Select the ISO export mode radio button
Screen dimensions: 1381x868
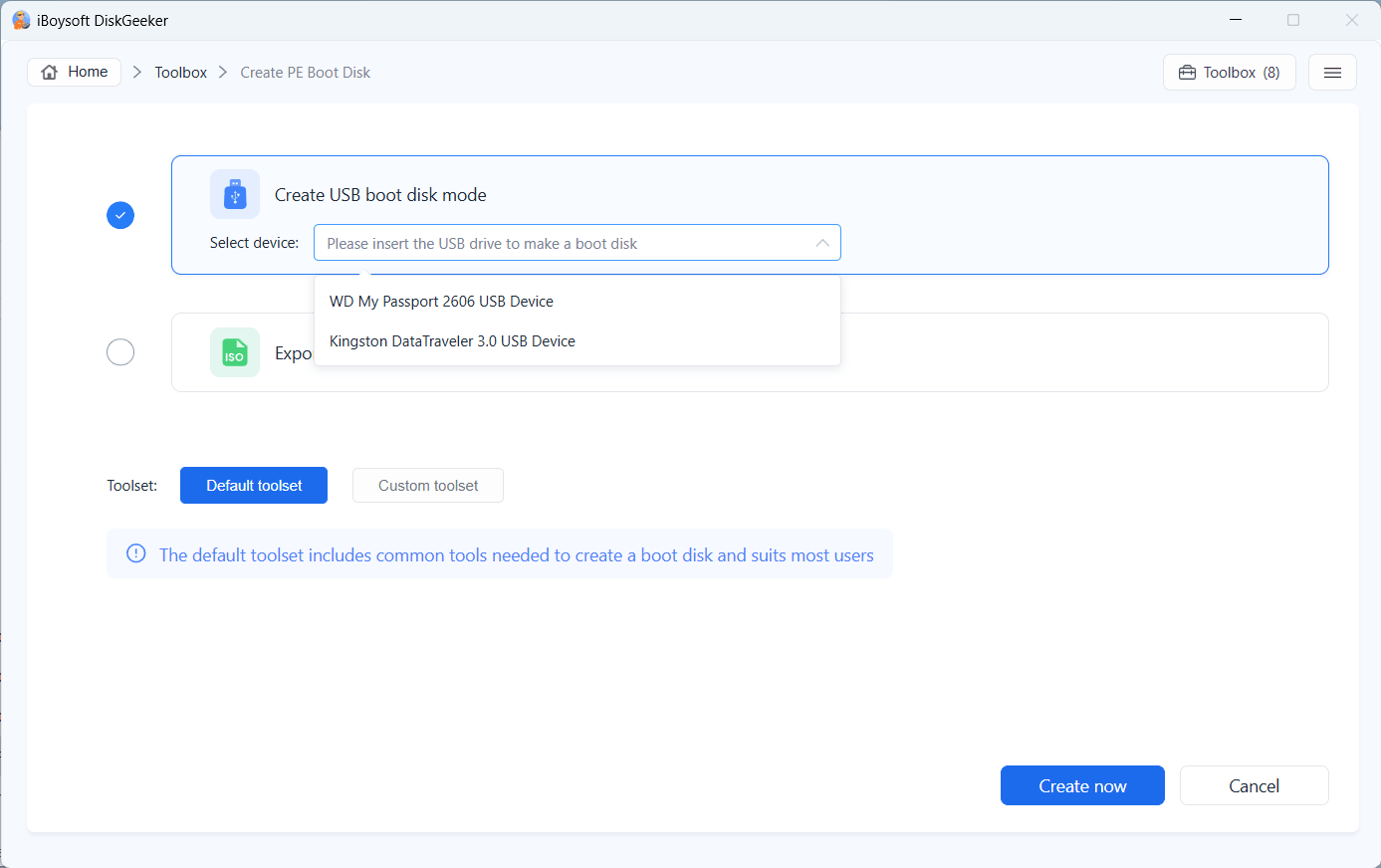(120, 352)
